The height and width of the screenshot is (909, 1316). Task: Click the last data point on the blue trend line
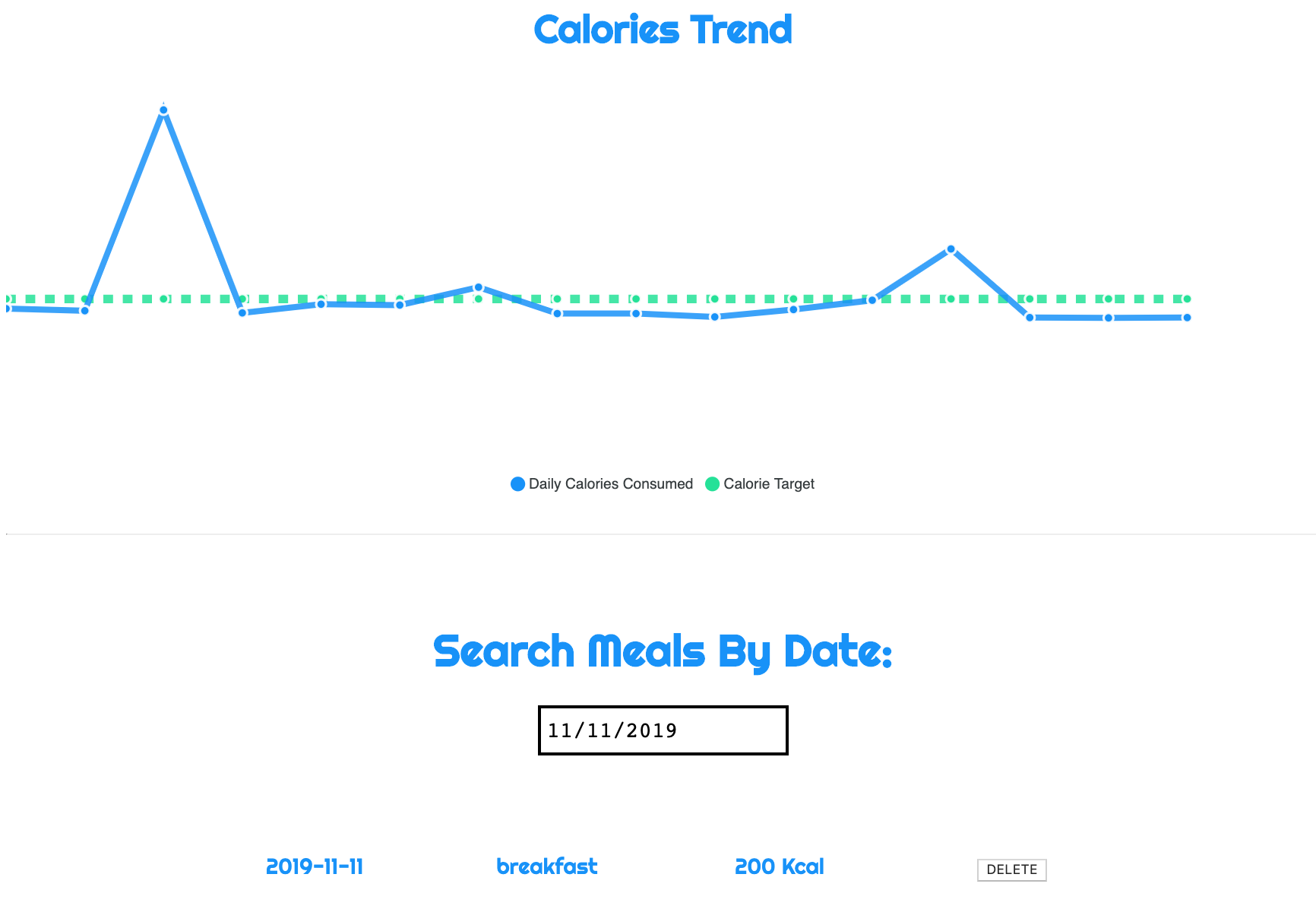click(x=1187, y=318)
